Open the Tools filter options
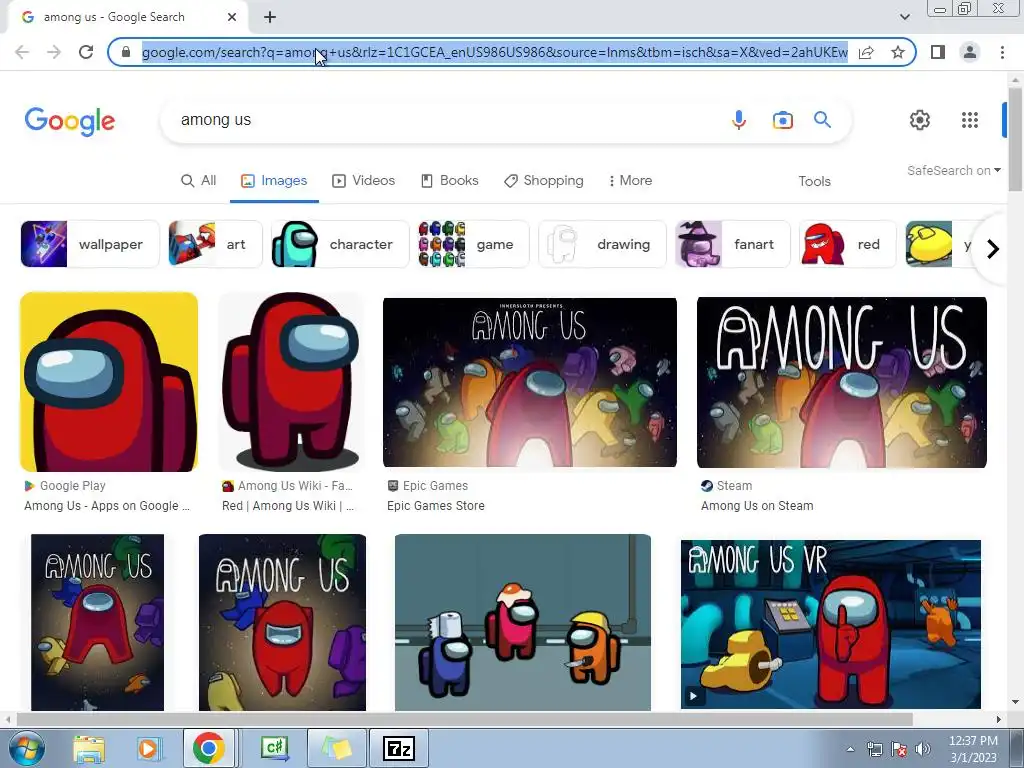The image size is (1024, 768). tap(814, 182)
